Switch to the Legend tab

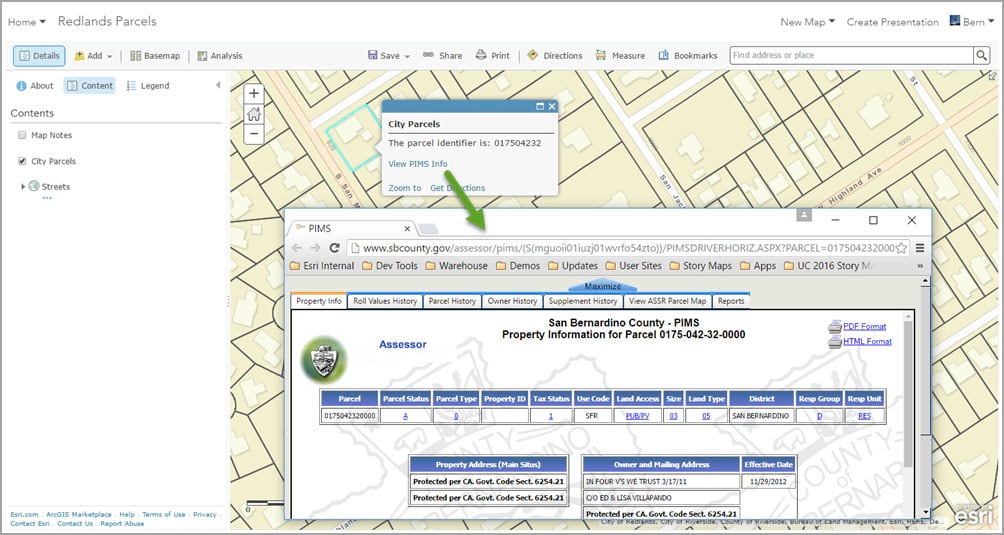148,86
